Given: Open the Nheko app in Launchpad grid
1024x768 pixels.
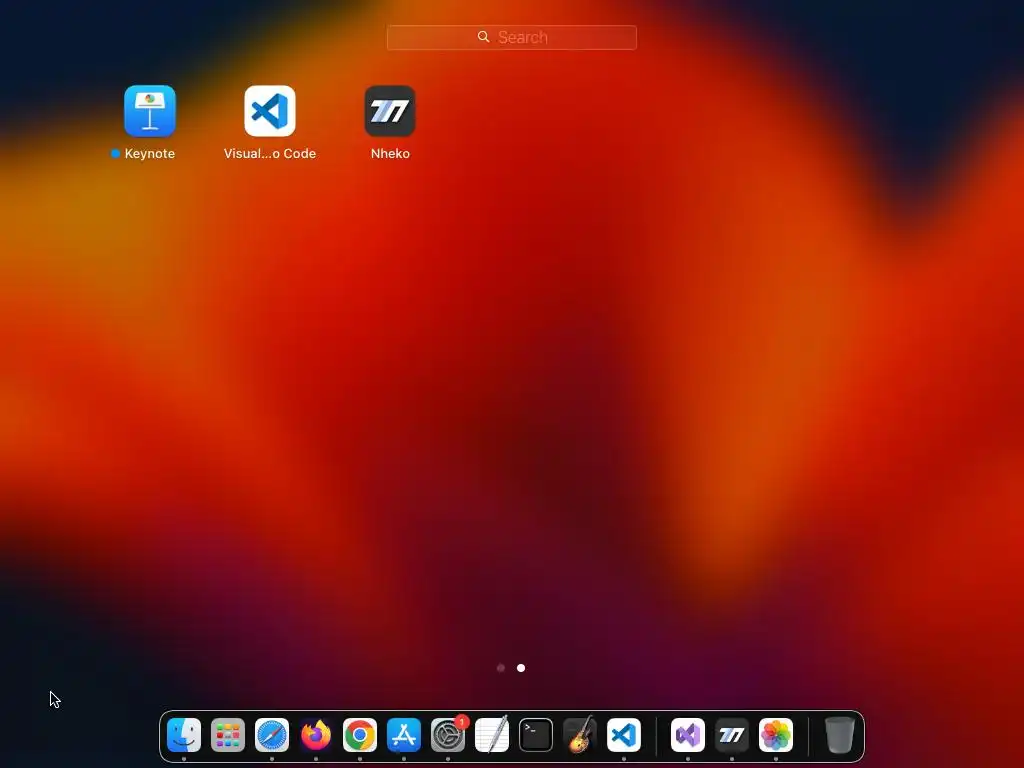Looking at the screenshot, I should [390, 111].
